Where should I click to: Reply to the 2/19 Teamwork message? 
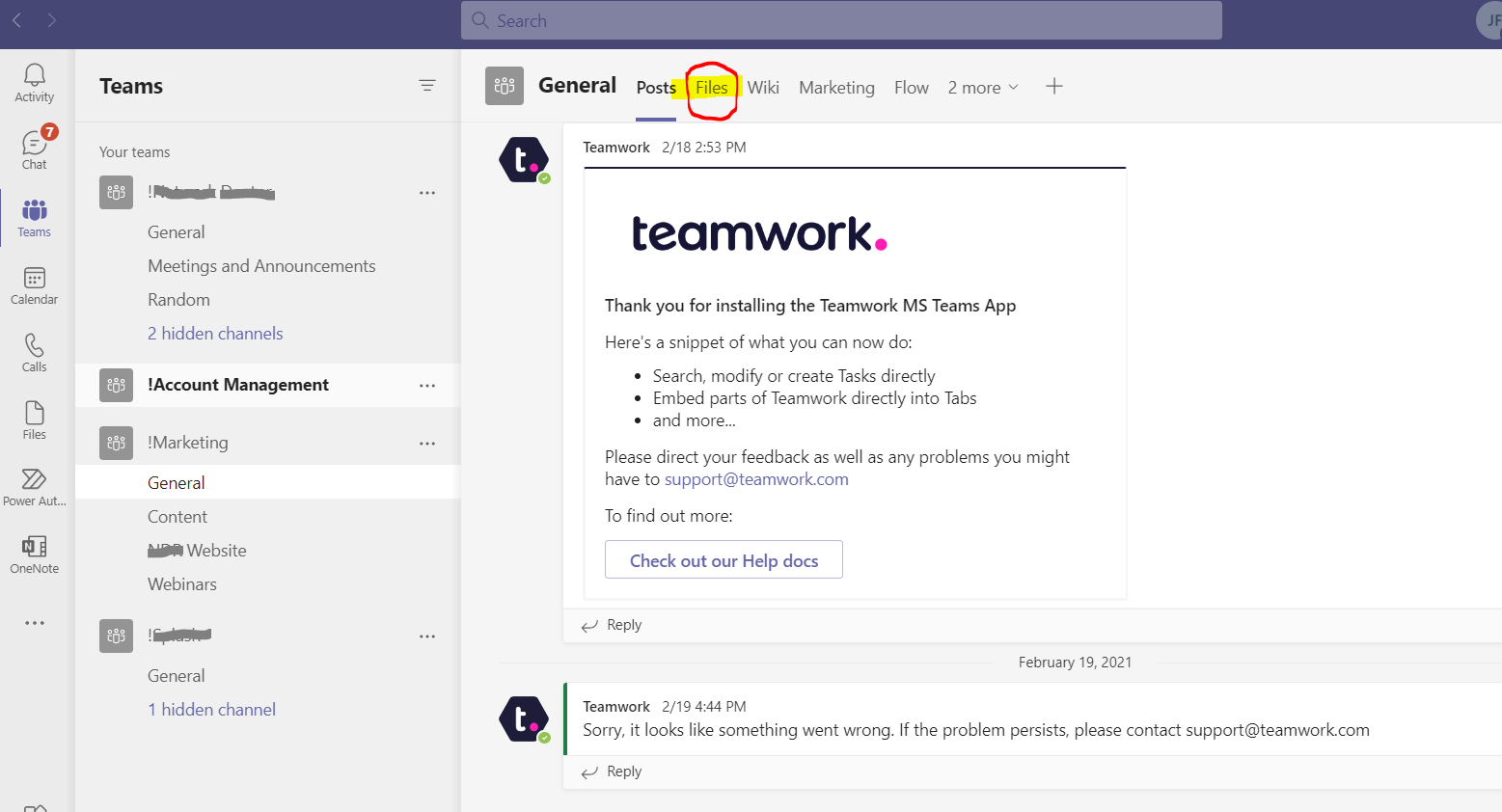[x=612, y=771]
